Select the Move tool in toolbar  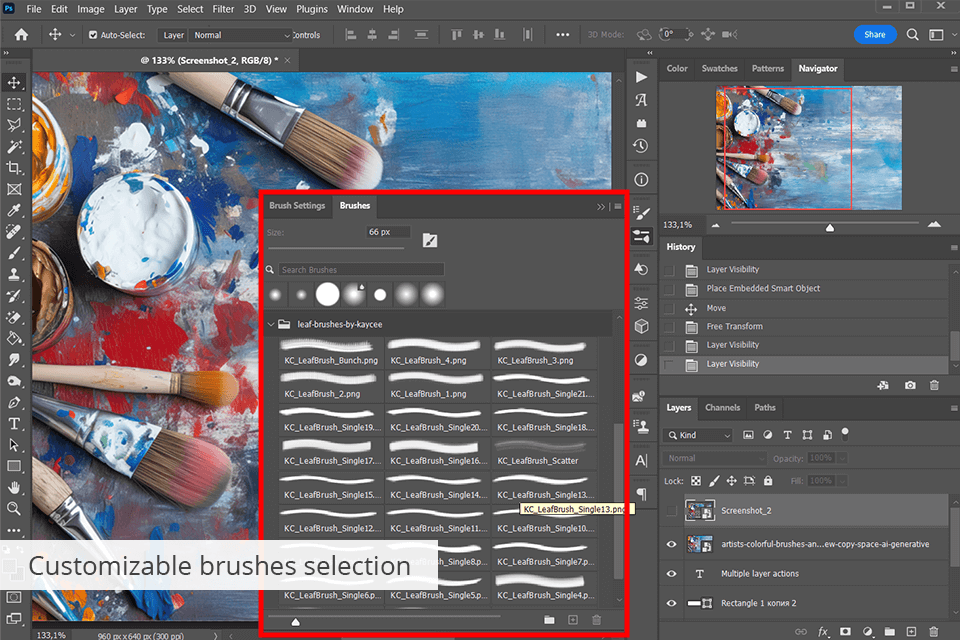(13, 82)
